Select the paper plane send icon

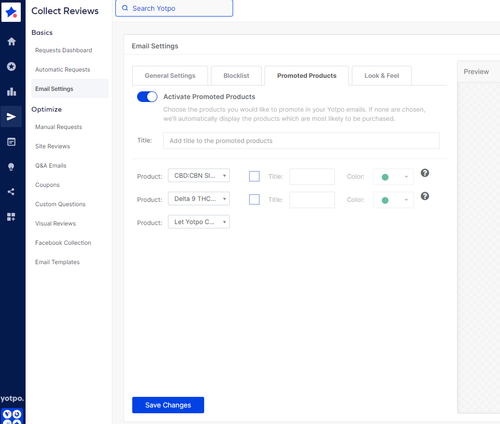click(x=11, y=117)
